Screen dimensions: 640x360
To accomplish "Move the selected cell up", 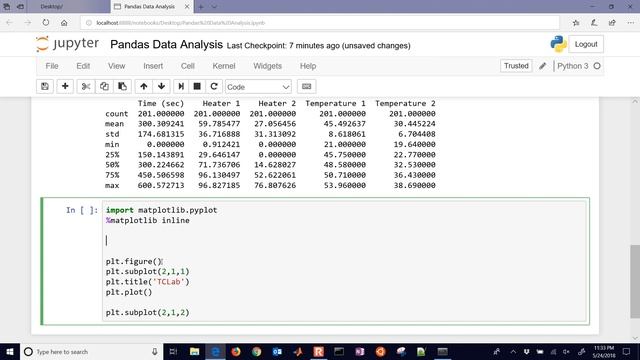I will point(144,87).
